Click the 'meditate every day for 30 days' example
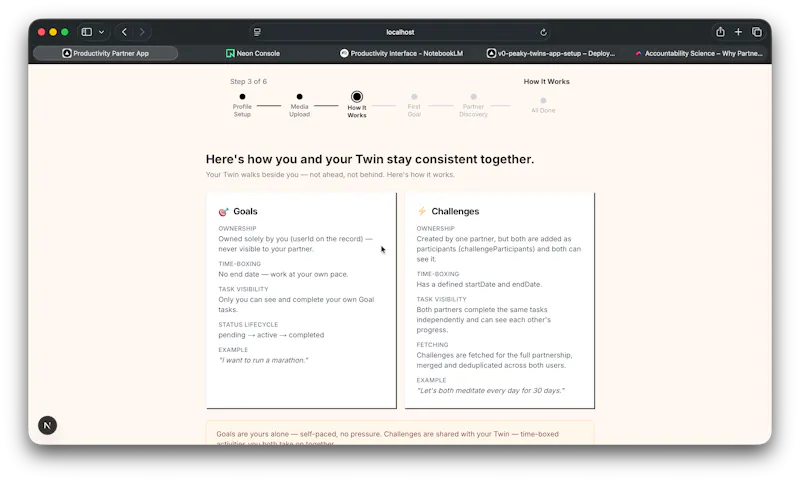This screenshot has height=482, width=800. click(491, 391)
